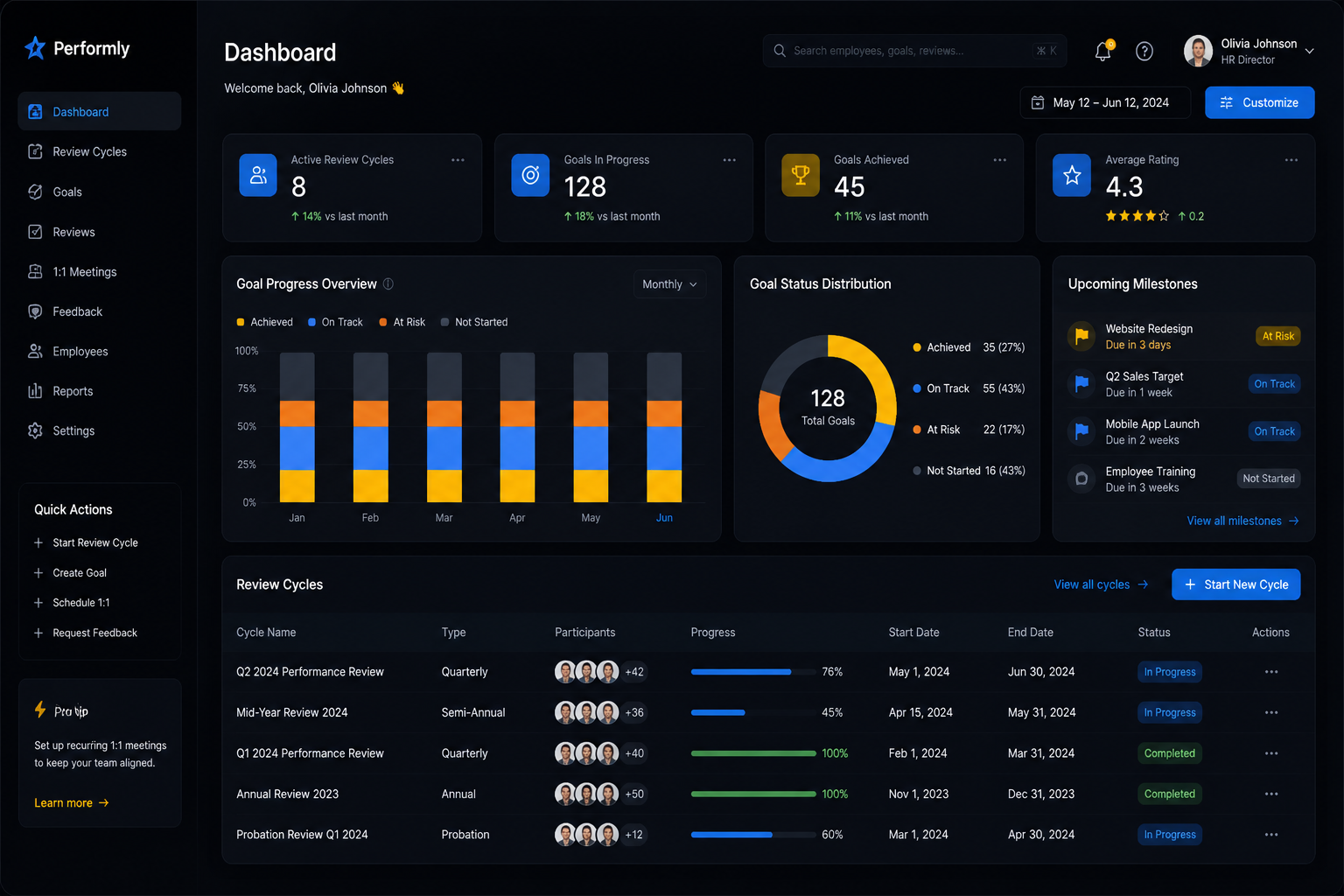The image size is (1344, 896).
Task: Open Goals in the sidebar
Action: click(99, 192)
